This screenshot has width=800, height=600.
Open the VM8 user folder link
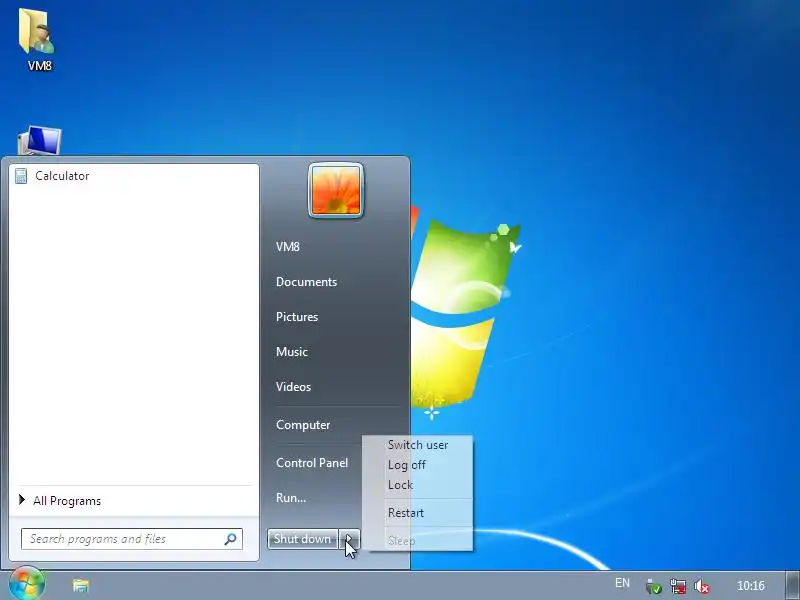(x=288, y=247)
